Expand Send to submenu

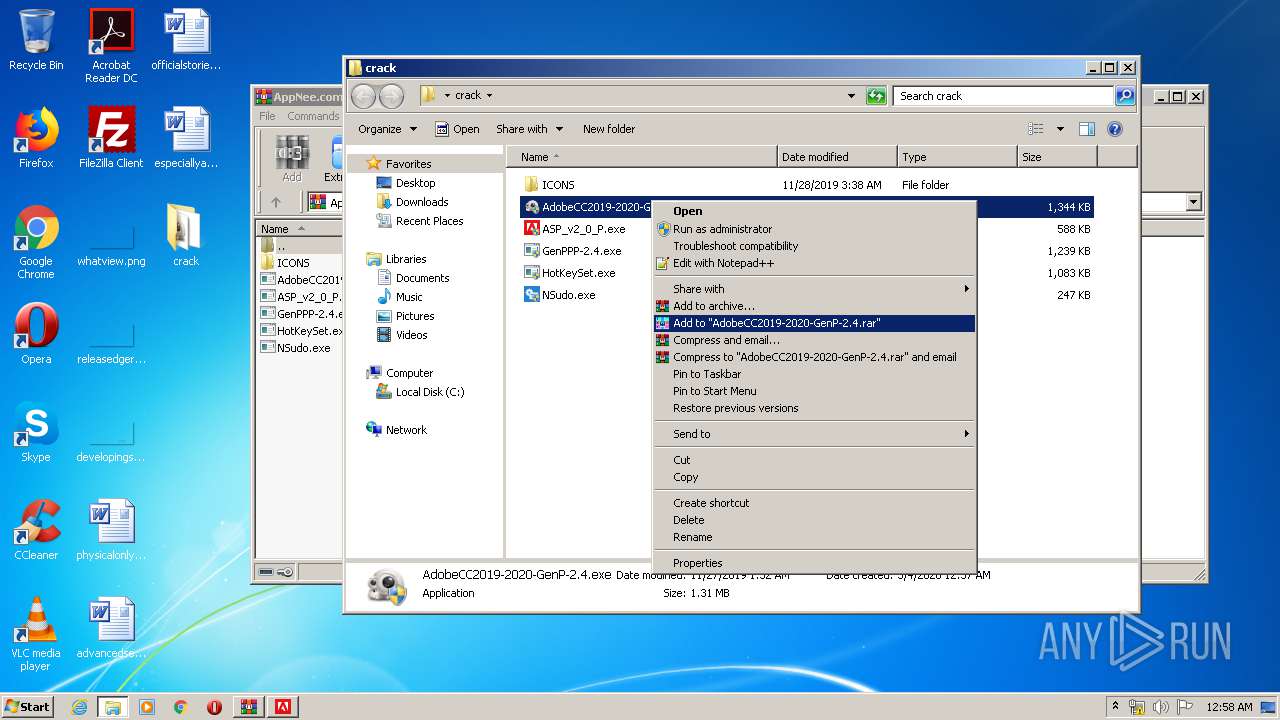click(x=814, y=434)
